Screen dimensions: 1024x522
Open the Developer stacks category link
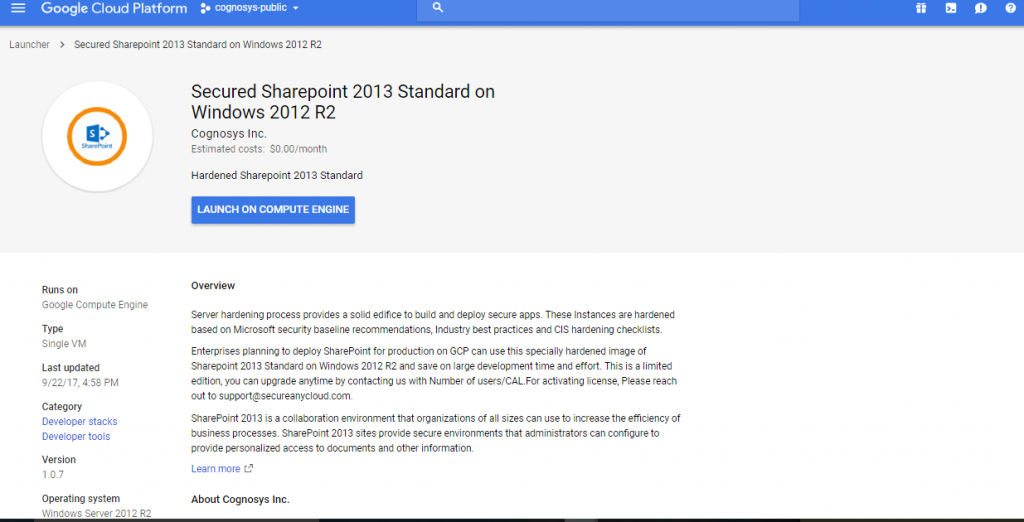click(x=80, y=421)
